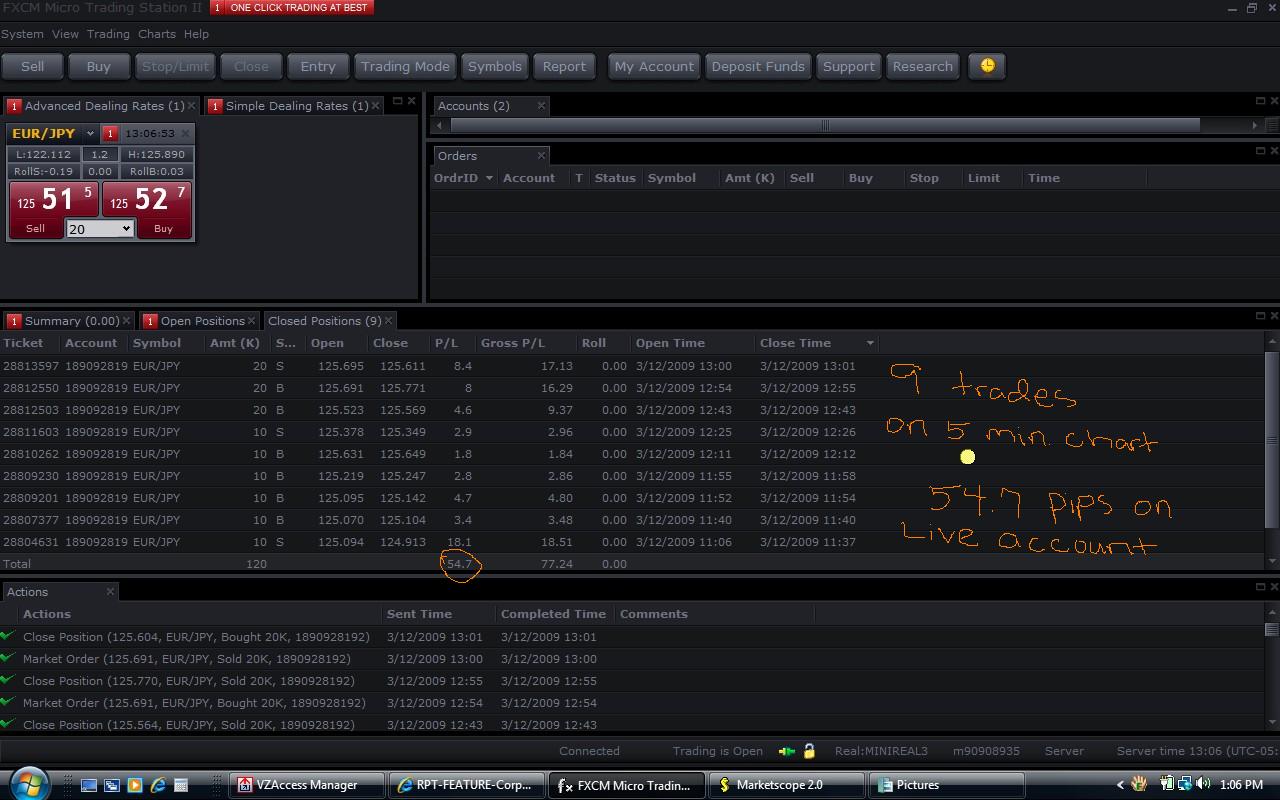
Task: Click the red one-click icon beside EUR/JPY
Action: pos(110,133)
